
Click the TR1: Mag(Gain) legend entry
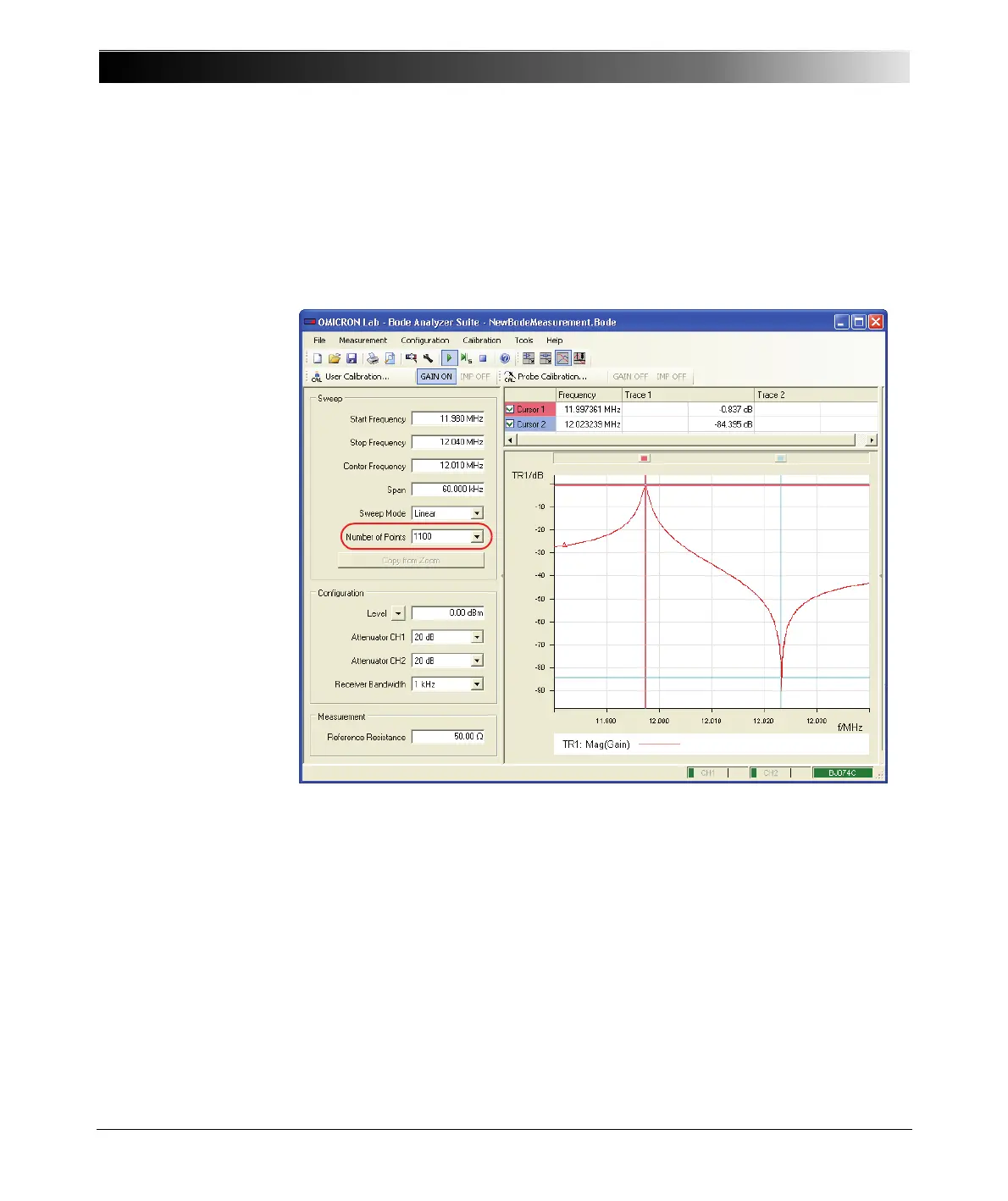pos(621,744)
